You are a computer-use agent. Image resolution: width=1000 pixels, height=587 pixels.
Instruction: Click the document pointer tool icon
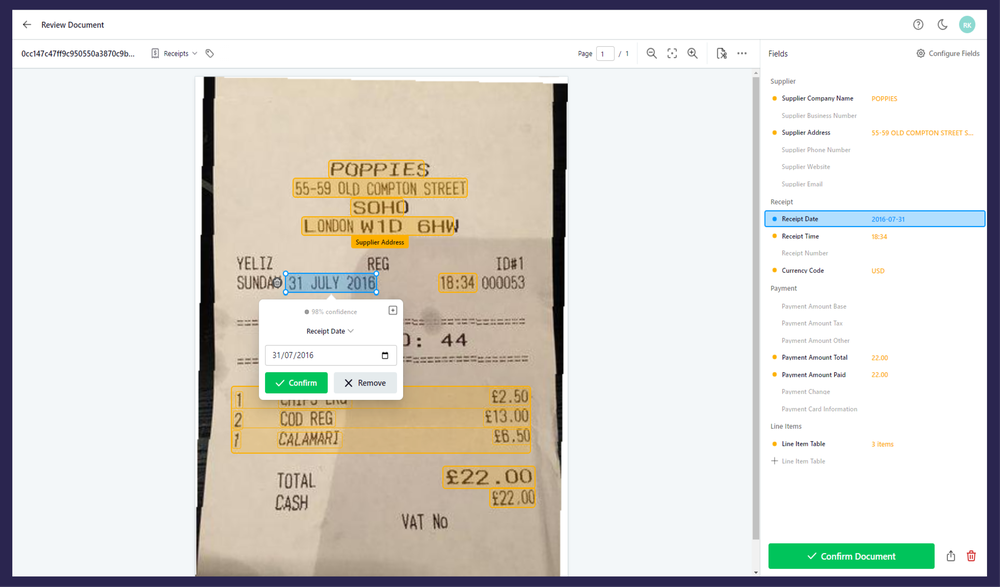click(721, 54)
